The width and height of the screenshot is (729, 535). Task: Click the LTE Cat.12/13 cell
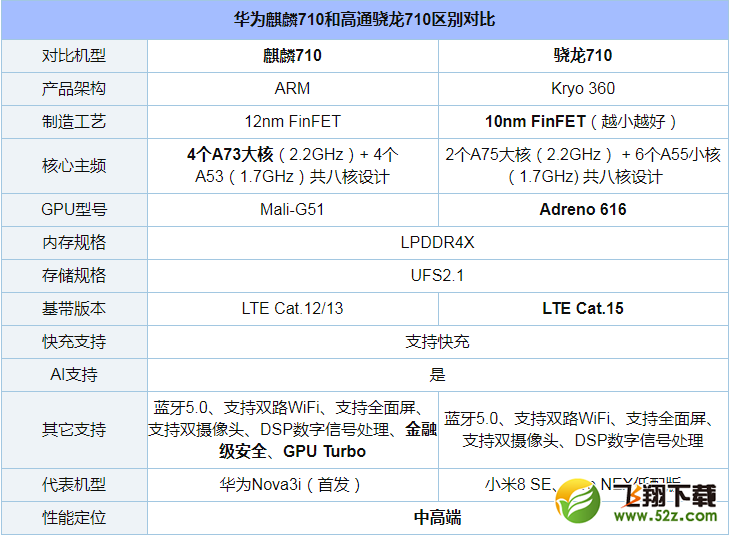click(292, 309)
